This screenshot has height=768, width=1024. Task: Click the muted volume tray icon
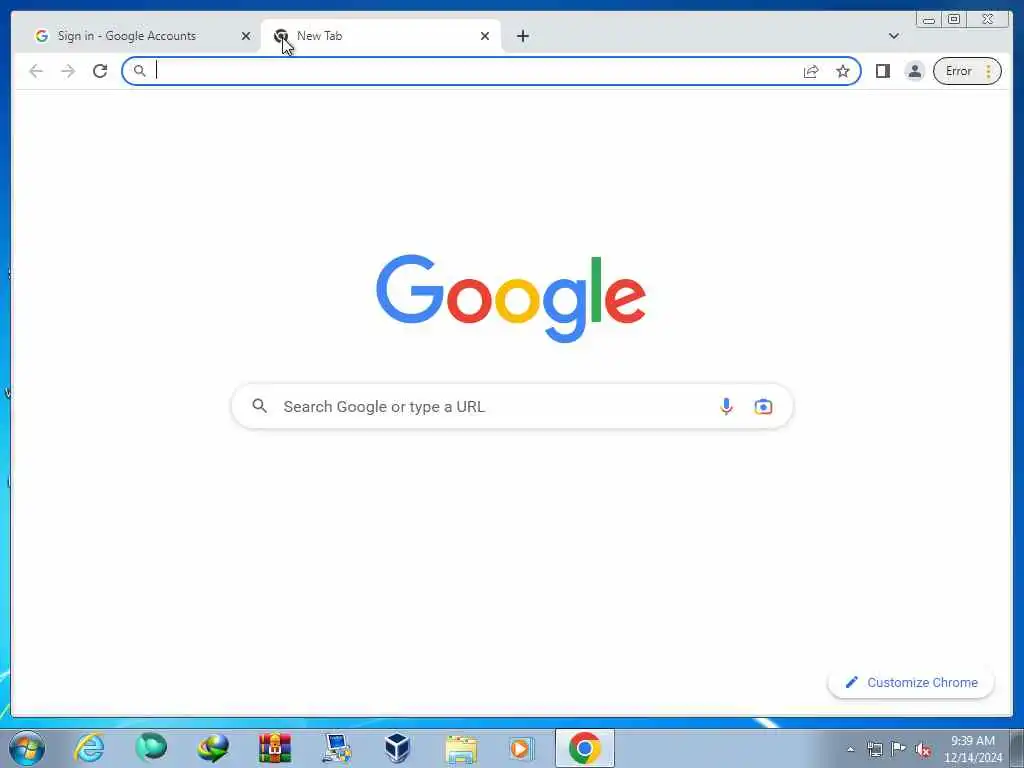click(x=923, y=749)
